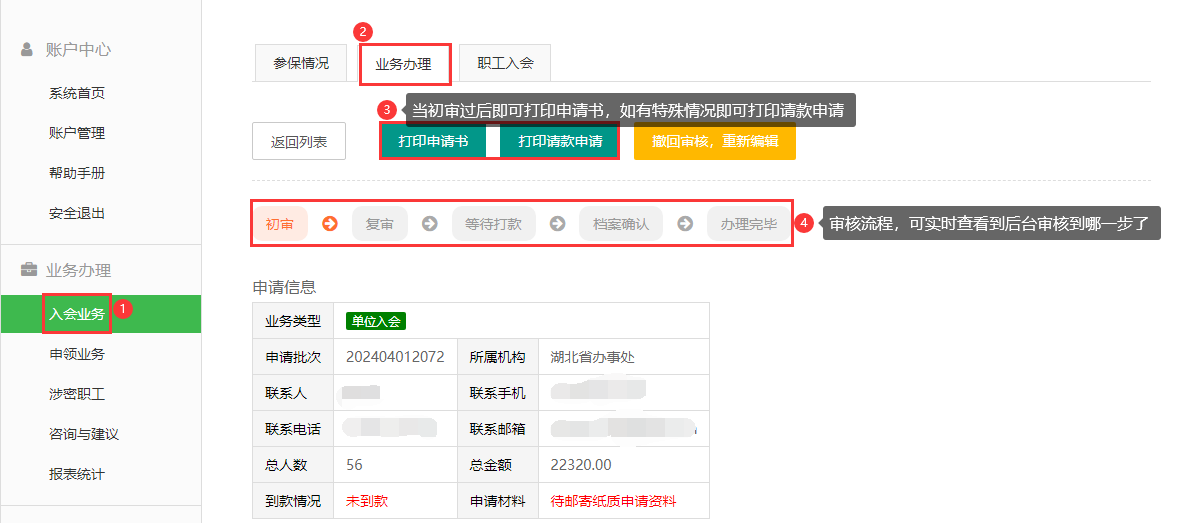1200x523 pixels.
Task: Click the green 单位入会 badge
Action: [376, 321]
